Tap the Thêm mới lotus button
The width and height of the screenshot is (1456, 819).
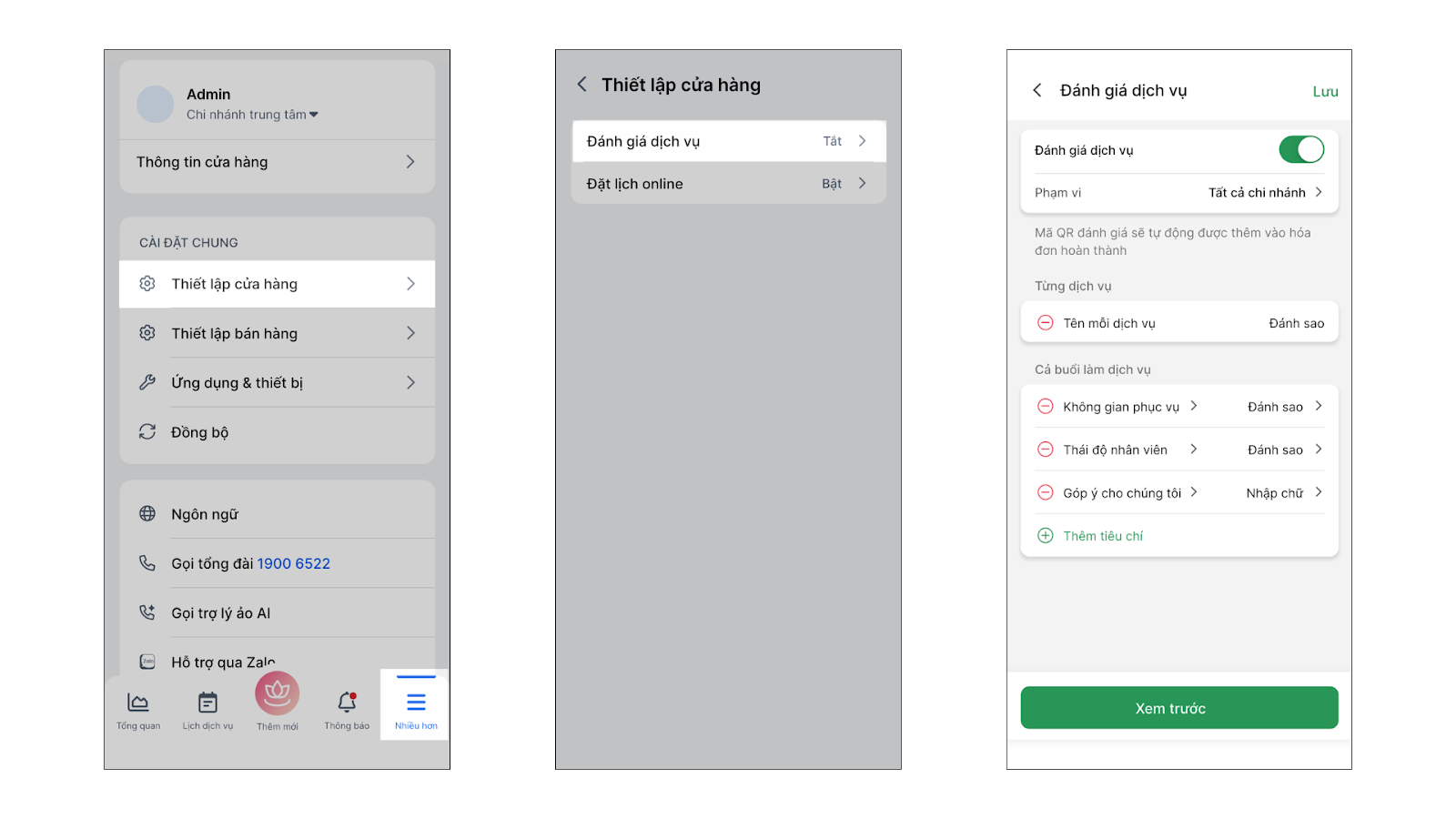coord(278,694)
